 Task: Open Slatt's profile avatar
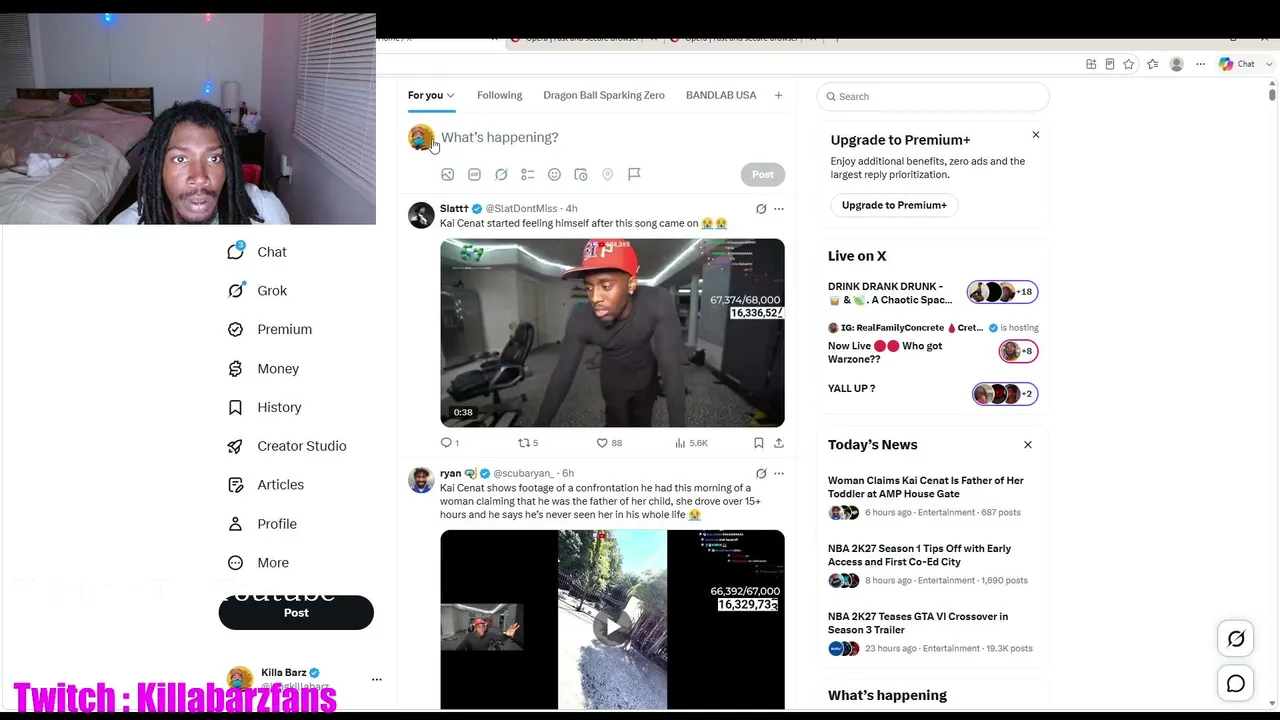click(421, 215)
